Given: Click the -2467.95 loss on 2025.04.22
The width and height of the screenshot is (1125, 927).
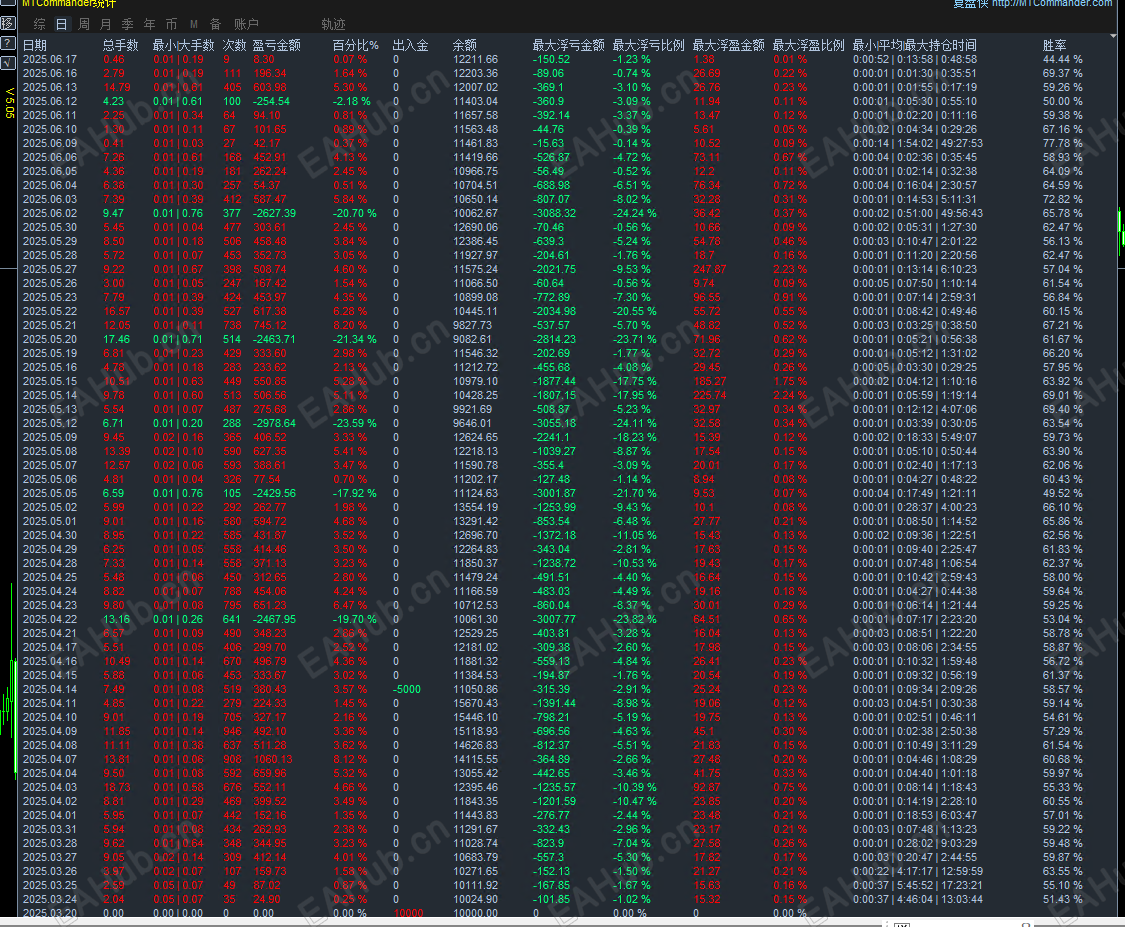Looking at the screenshot, I should (x=274, y=619).
